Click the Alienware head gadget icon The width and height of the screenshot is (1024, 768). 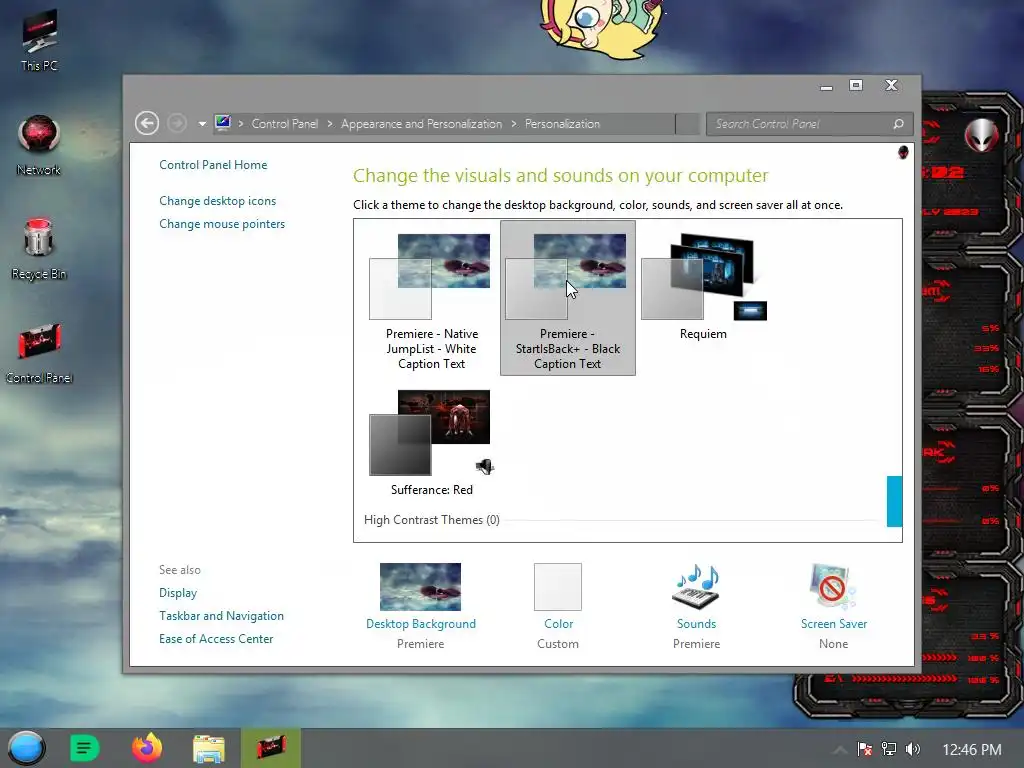tap(981, 135)
